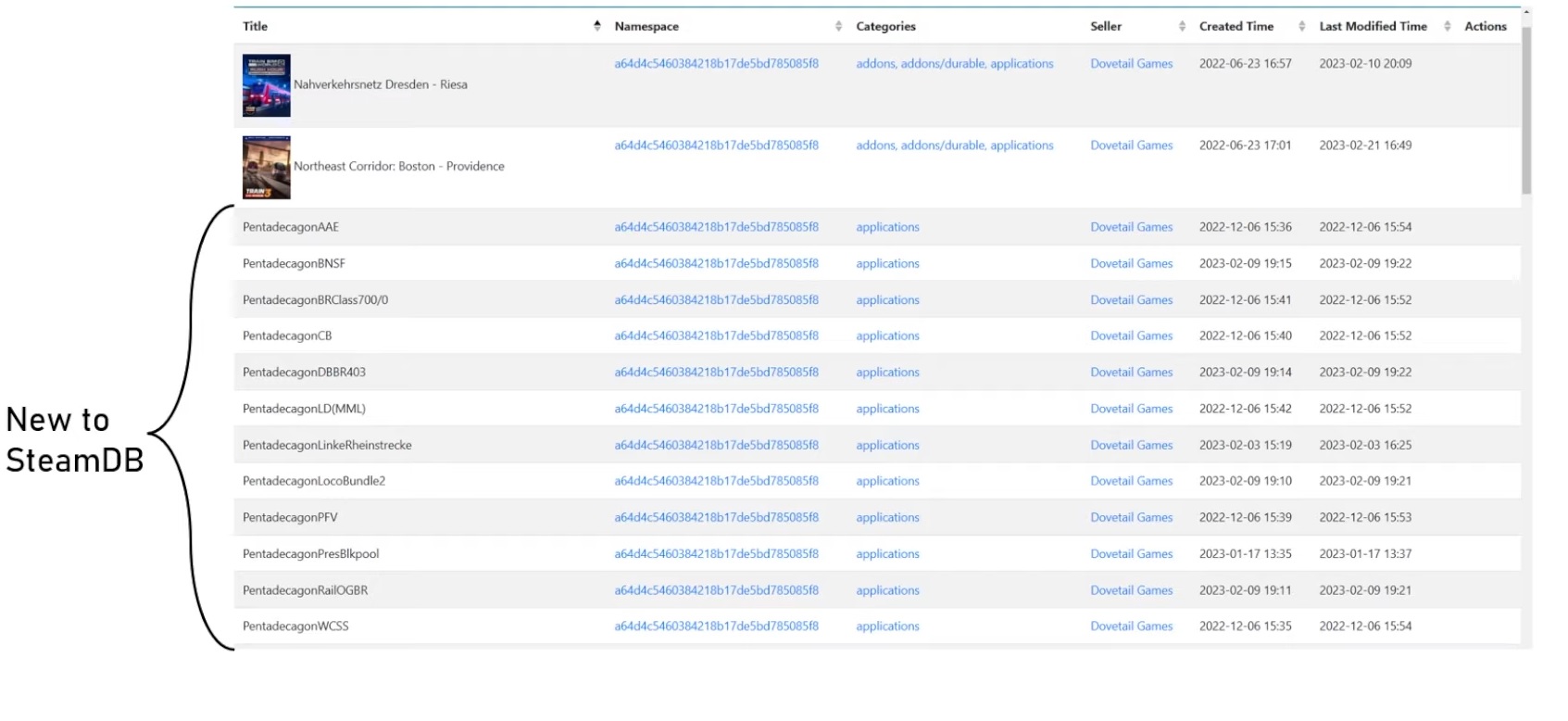Open Dovetail Games seller in PentadecagonLinkeRheinstrecke row
This screenshot has width=1568, height=721.
(1131, 445)
